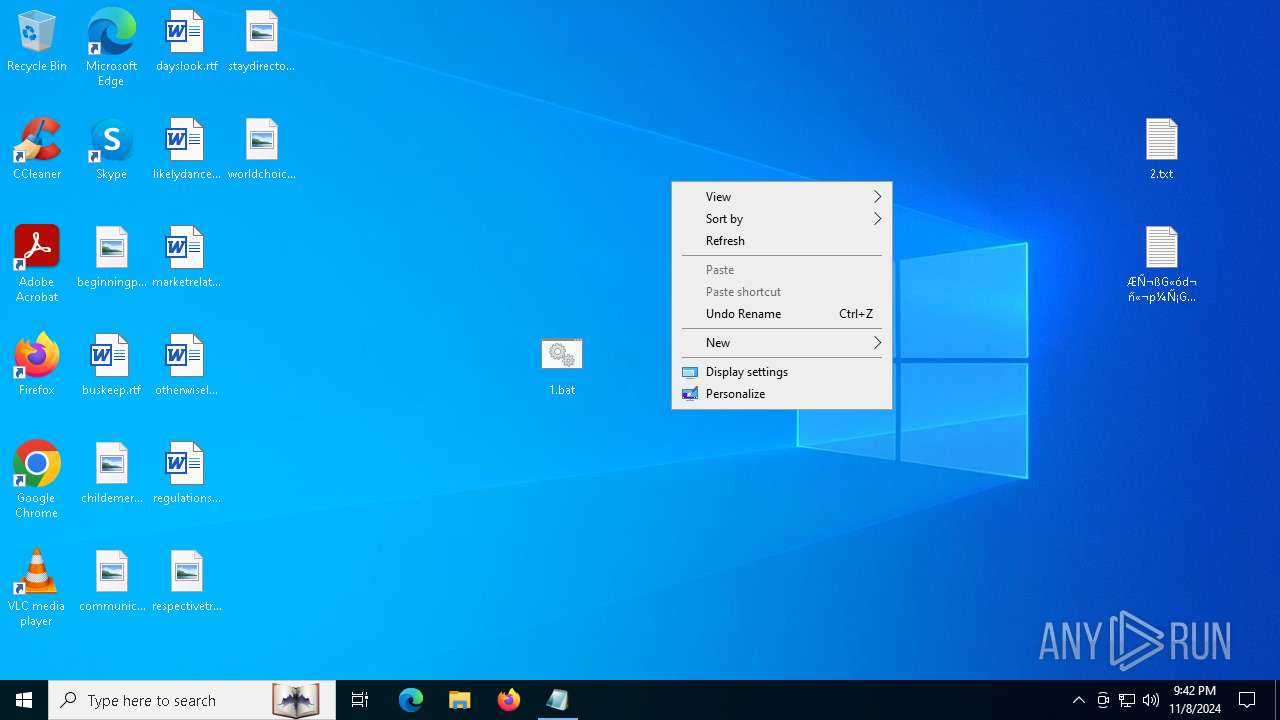Open Personalize from context menu

click(782, 394)
